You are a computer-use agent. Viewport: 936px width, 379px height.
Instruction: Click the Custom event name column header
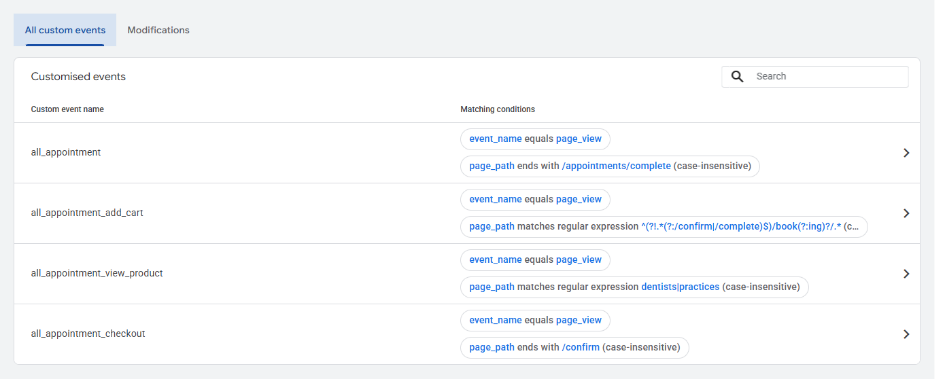tap(67, 109)
